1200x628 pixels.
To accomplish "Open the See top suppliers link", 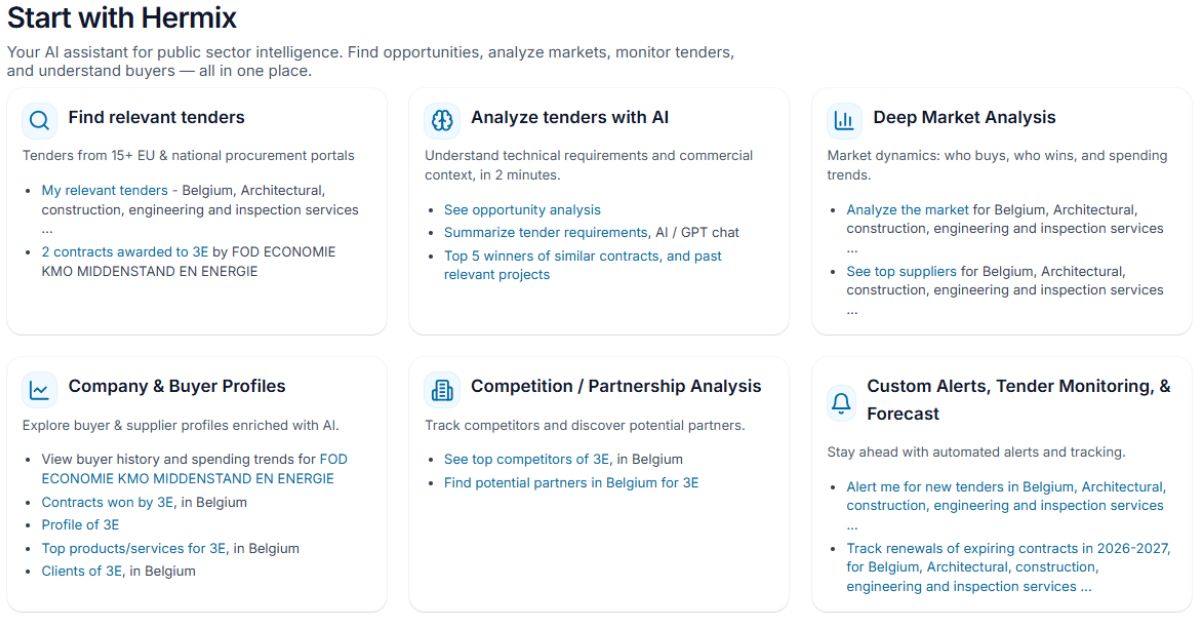I will (901, 271).
